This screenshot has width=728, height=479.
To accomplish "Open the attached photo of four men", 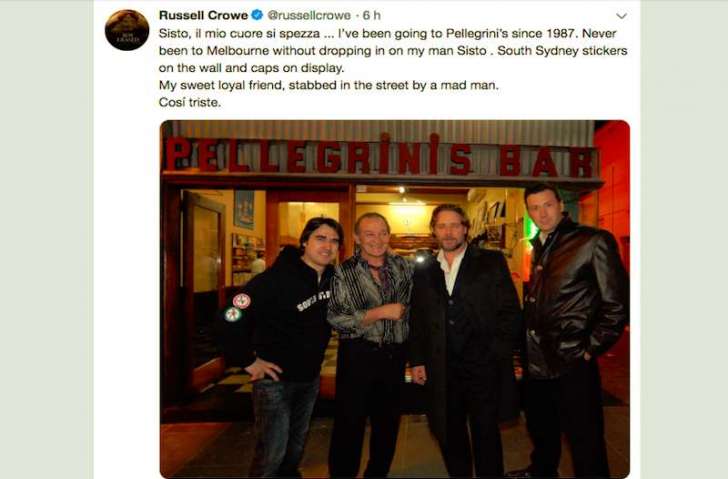I will (395, 298).
